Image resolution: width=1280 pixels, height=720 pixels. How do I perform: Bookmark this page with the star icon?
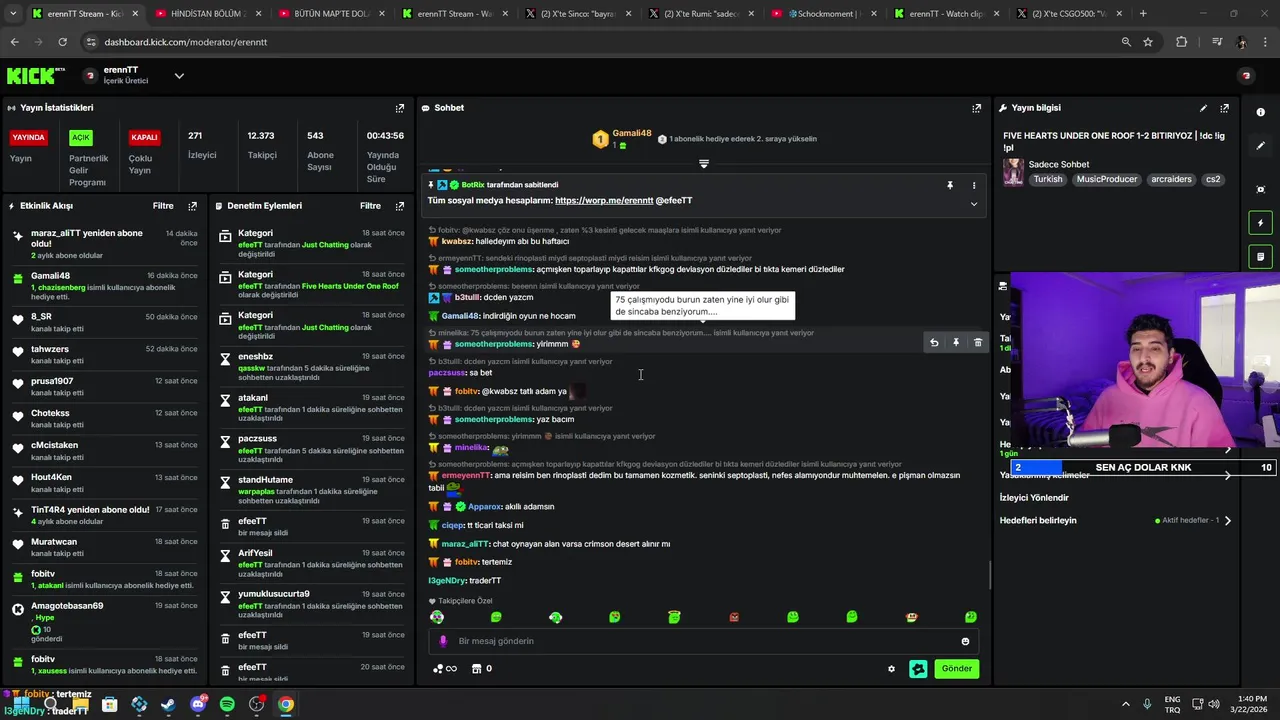(x=1148, y=42)
